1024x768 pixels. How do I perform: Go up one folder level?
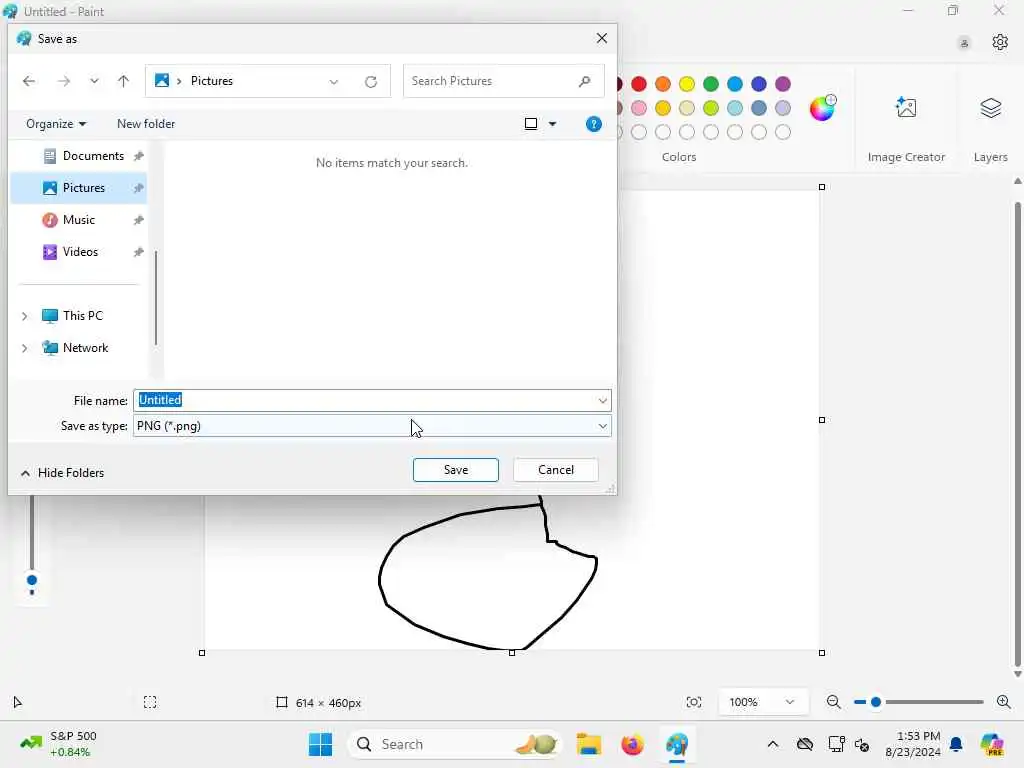pos(123,81)
